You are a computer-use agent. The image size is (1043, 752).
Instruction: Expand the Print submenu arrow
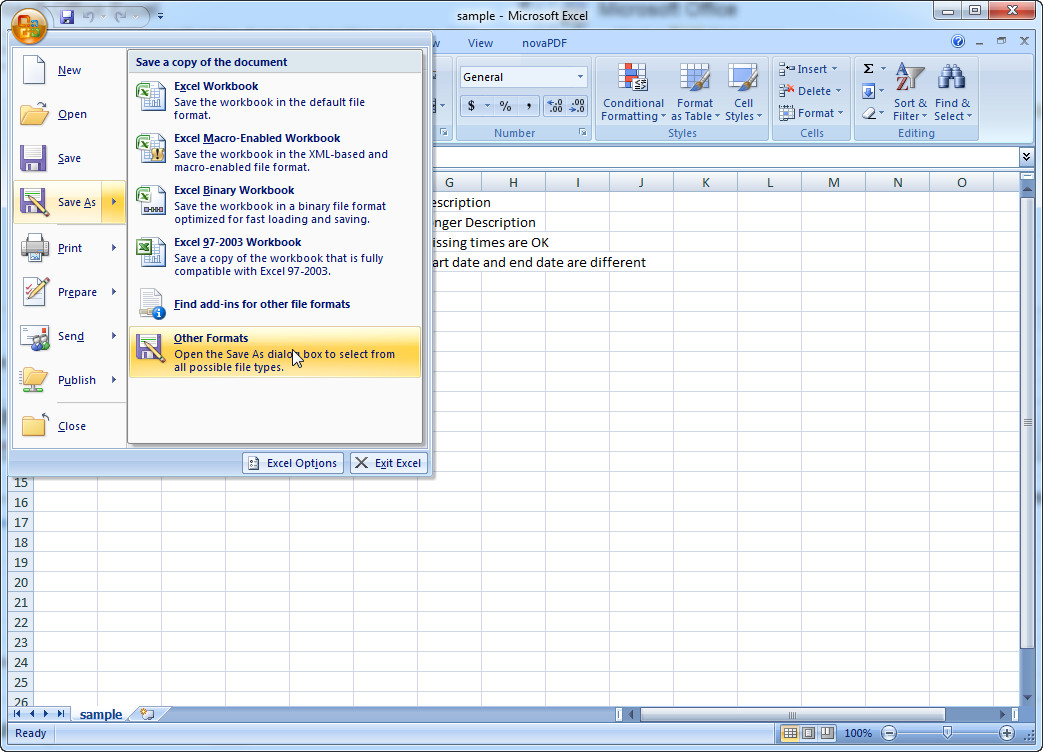tap(114, 247)
